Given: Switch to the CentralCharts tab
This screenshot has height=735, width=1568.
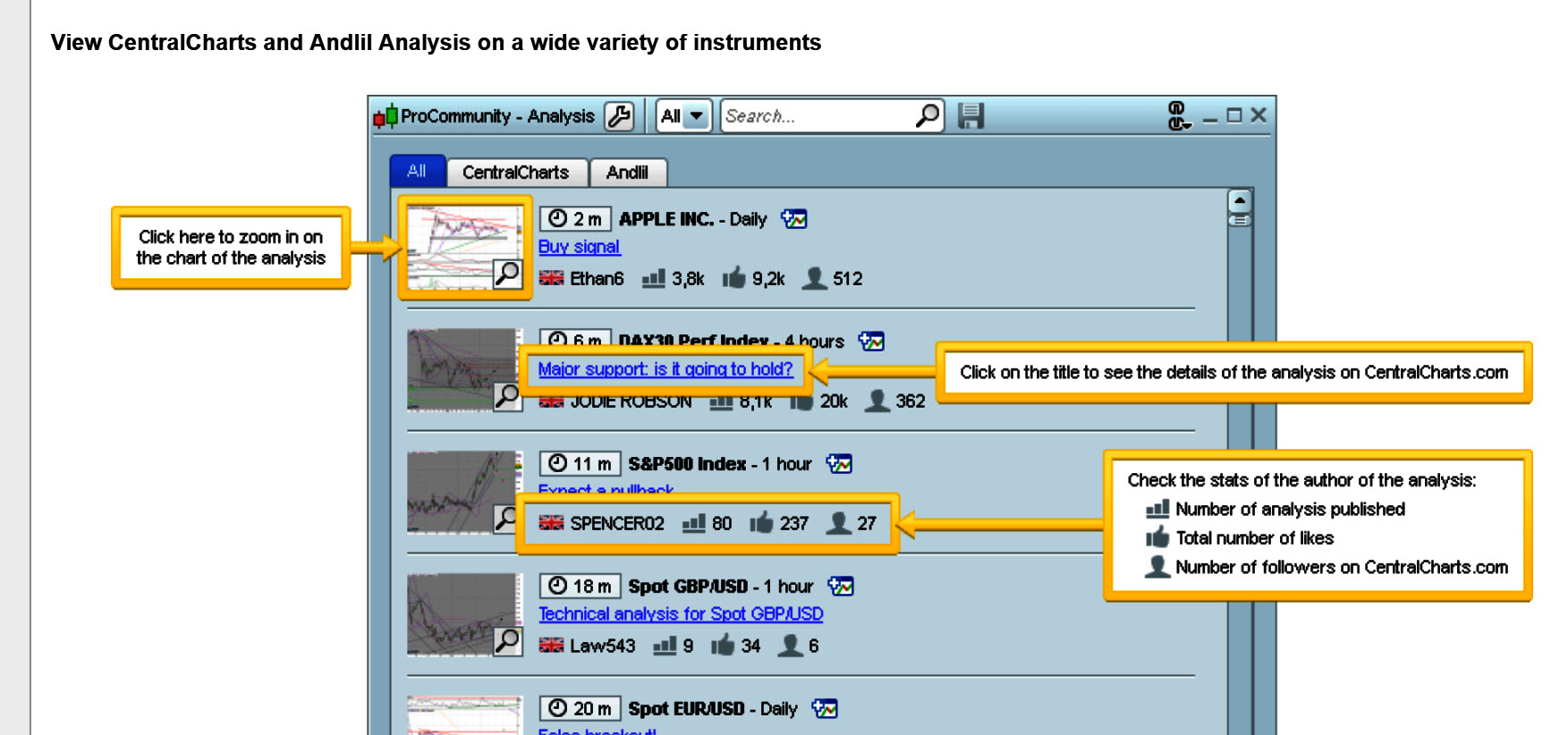Looking at the screenshot, I should 516,173.
